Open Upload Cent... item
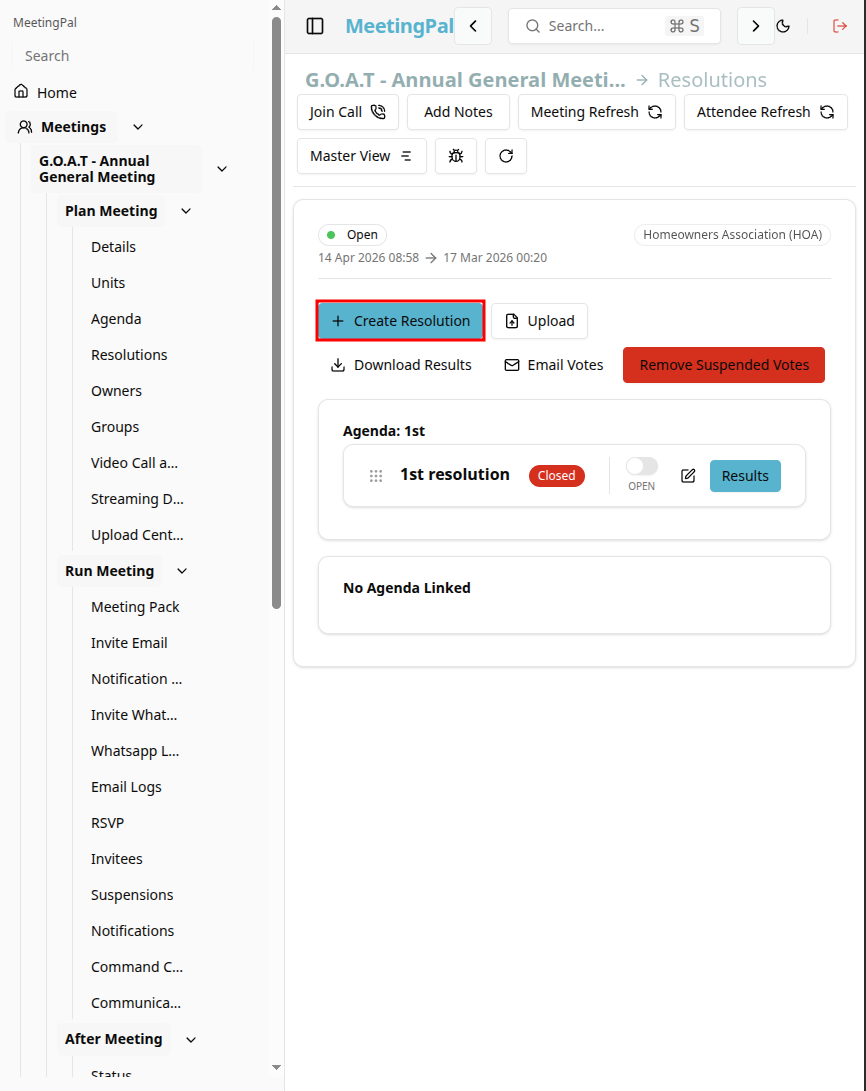 coord(137,535)
